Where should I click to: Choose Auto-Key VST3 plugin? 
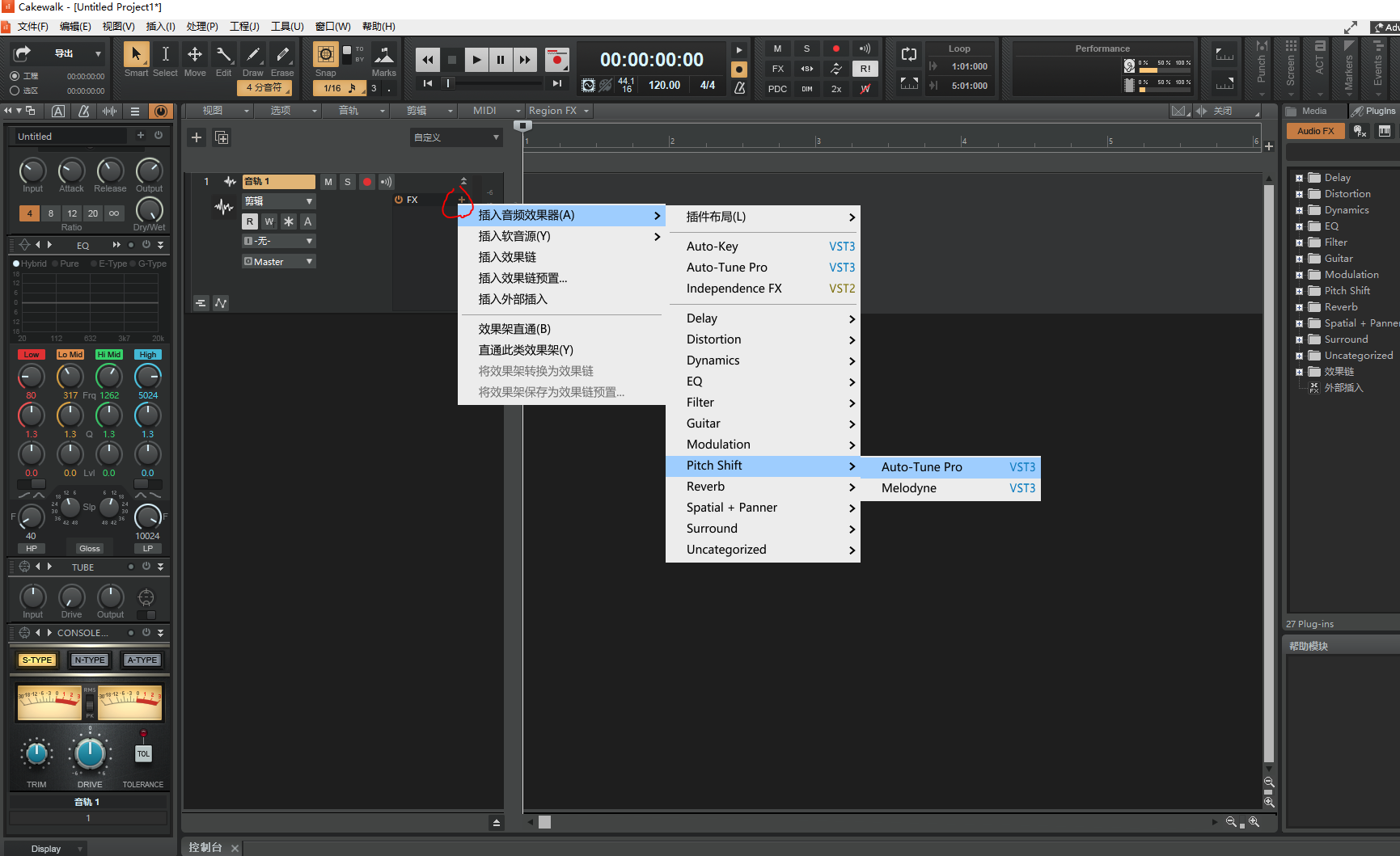click(763, 247)
